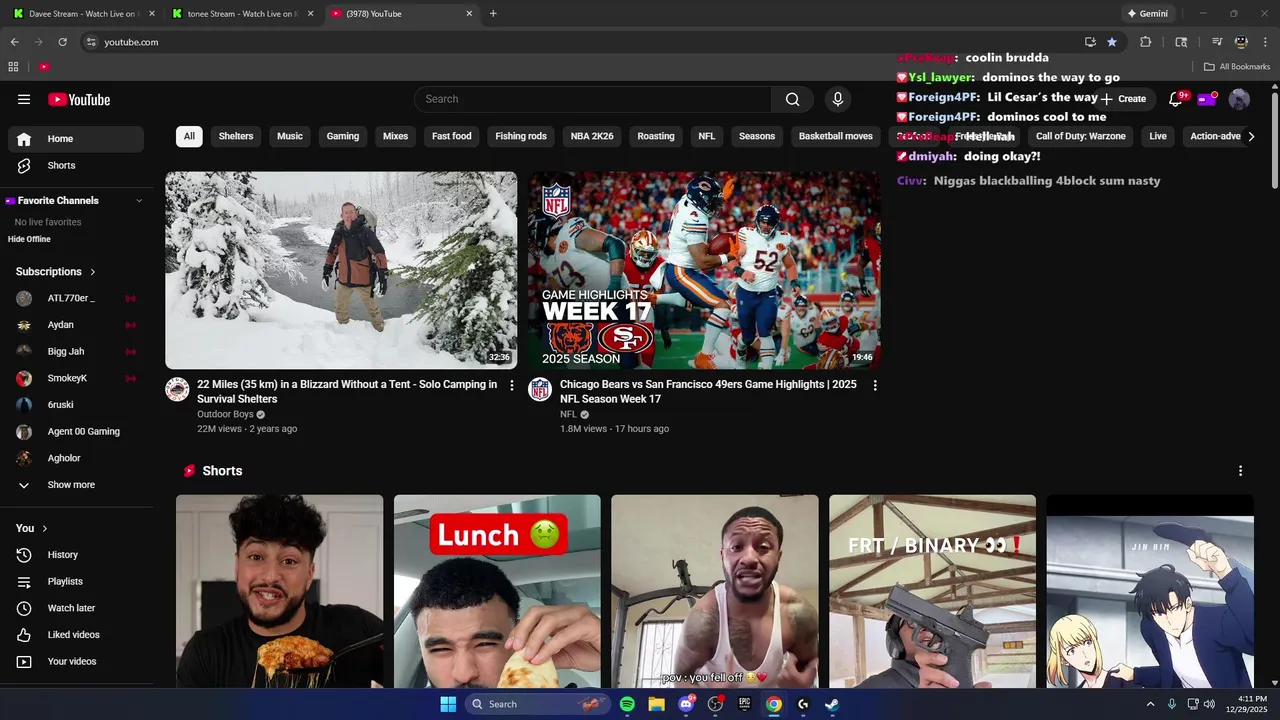Open the FRT / BINARY short thumbnail
Image resolution: width=1280 pixels, height=720 pixels.
point(932,591)
